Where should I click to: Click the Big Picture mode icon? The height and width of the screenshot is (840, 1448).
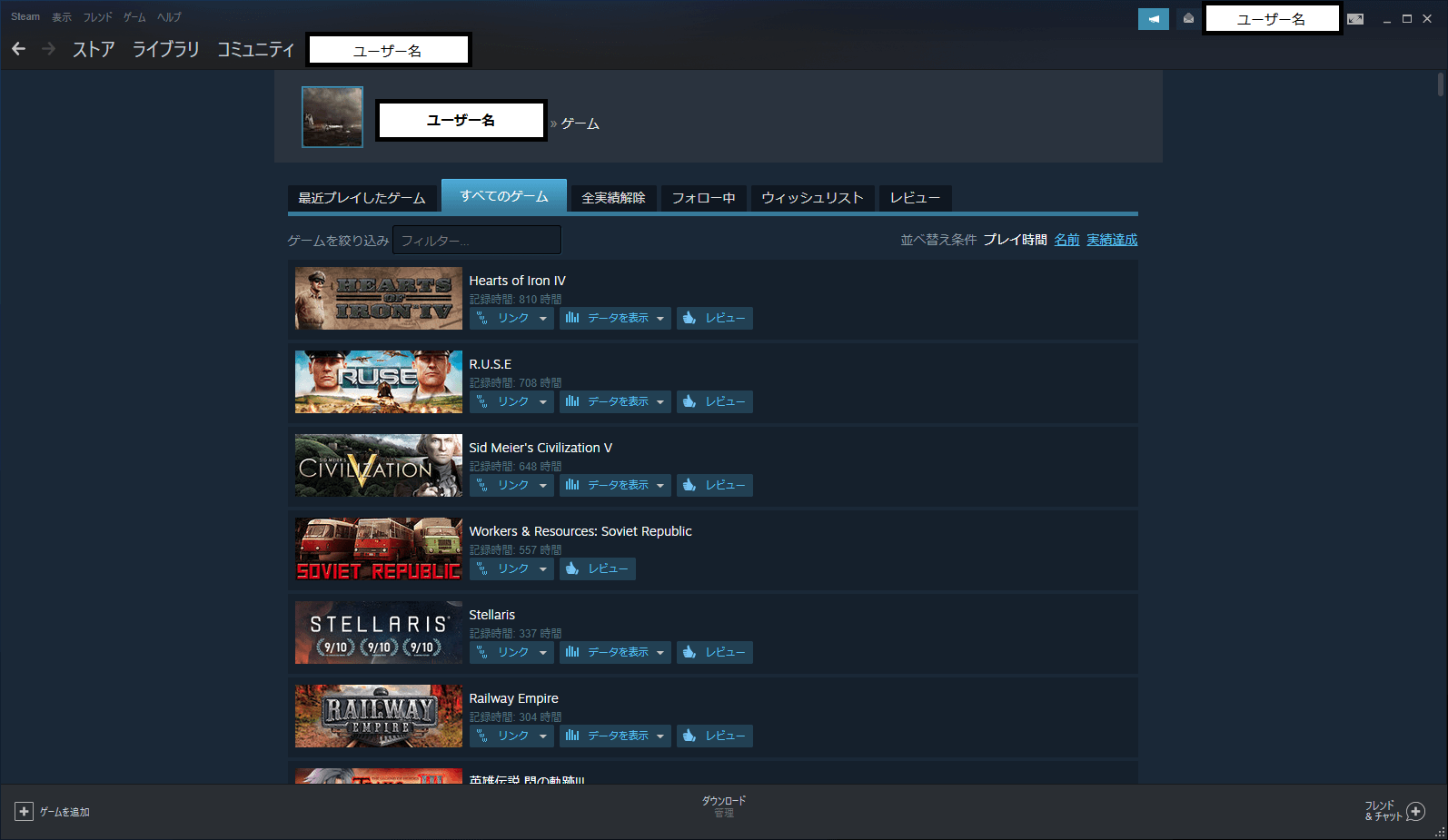(1354, 19)
